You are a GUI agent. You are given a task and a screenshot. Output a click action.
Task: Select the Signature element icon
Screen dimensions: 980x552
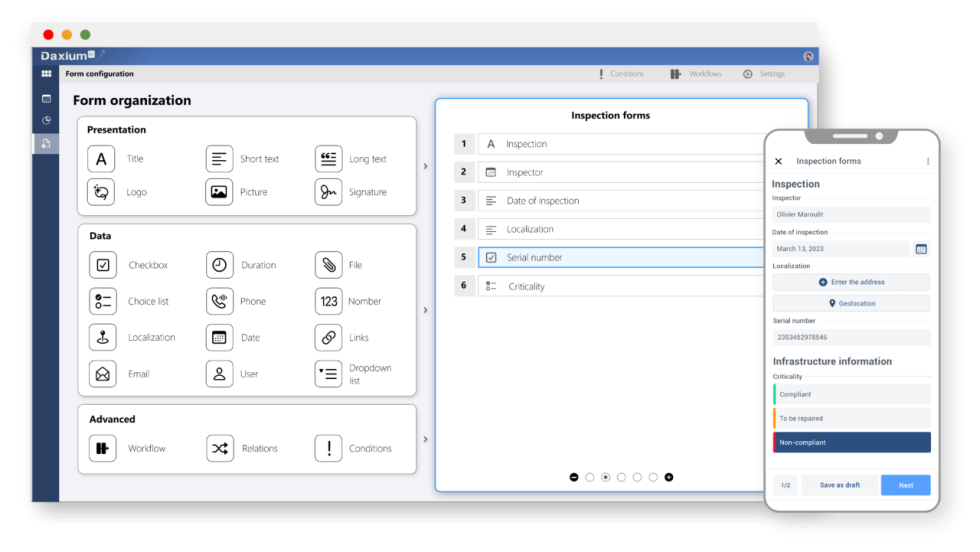tap(328, 192)
